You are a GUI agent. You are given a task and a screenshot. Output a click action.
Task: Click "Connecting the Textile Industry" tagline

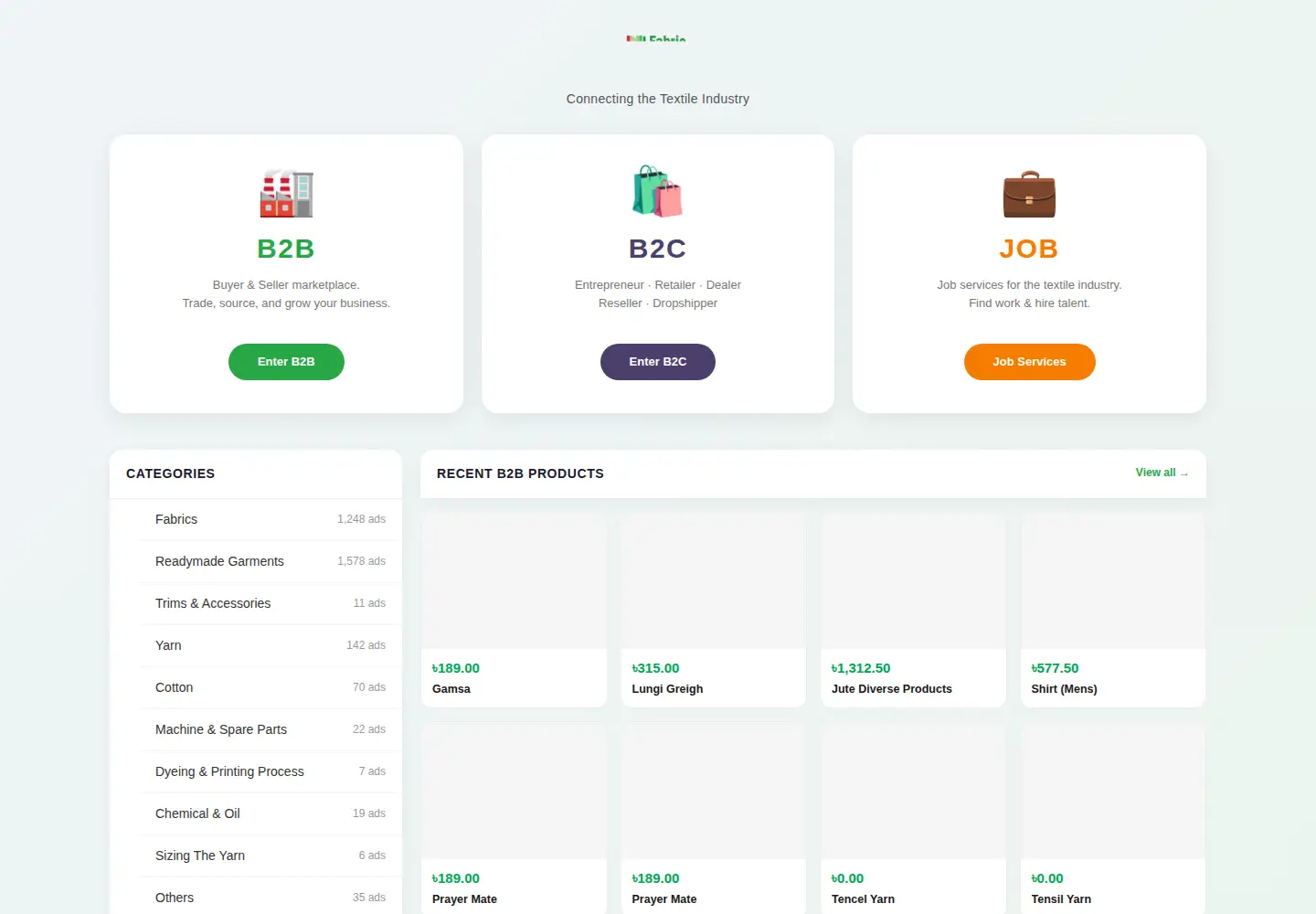pyautogui.click(x=658, y=99)
